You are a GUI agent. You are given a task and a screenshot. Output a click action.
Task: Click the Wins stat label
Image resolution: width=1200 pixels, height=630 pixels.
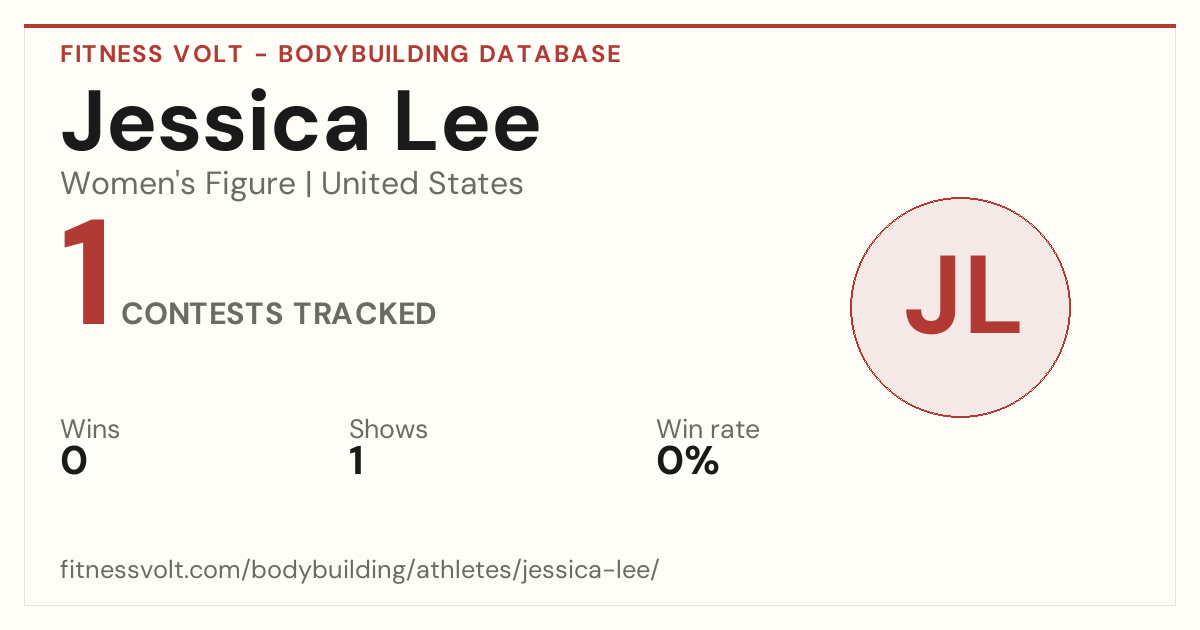pos(90,430)
